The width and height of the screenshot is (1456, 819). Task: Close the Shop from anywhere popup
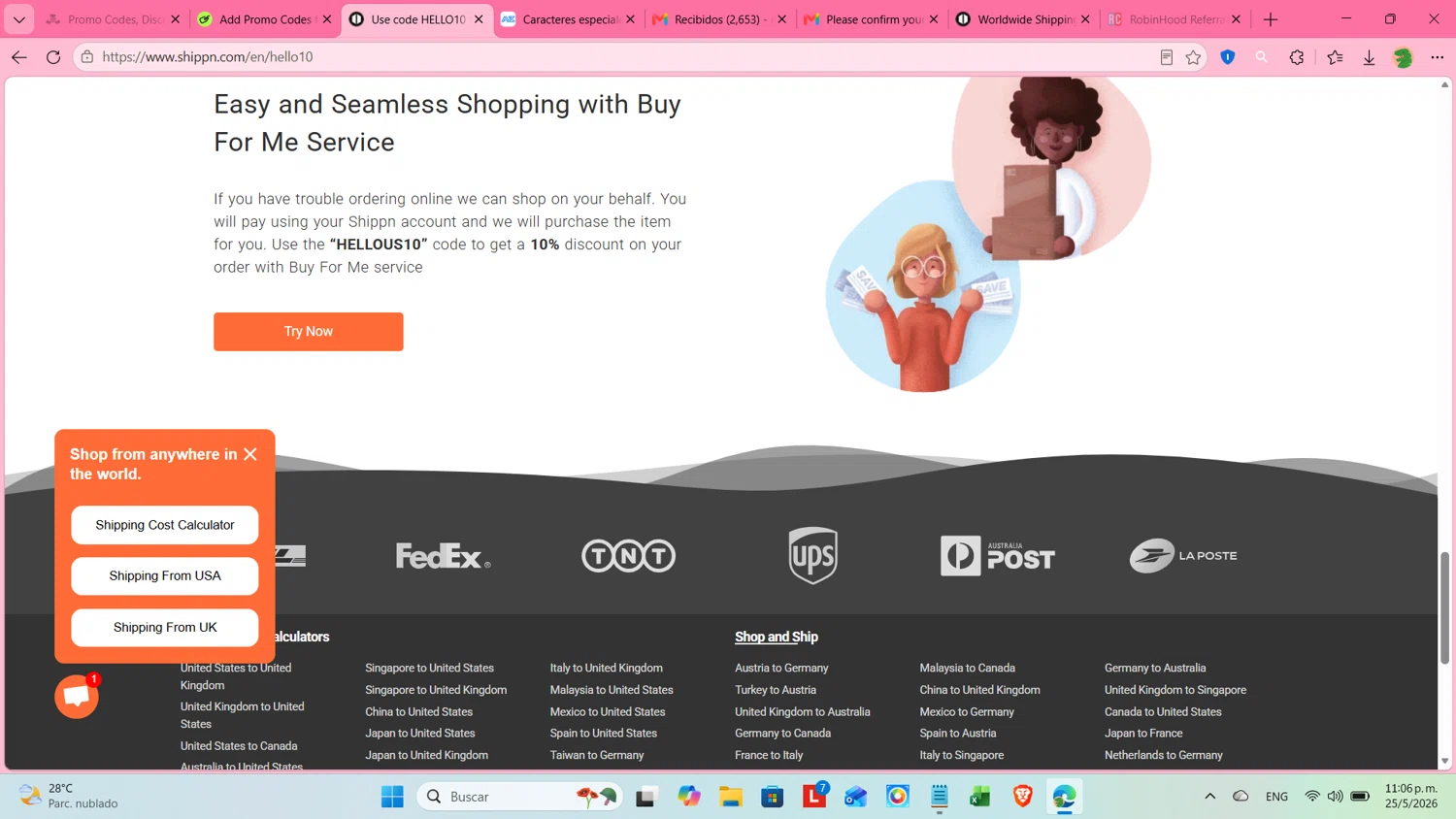pyautogui.click(x=250, y=454)
